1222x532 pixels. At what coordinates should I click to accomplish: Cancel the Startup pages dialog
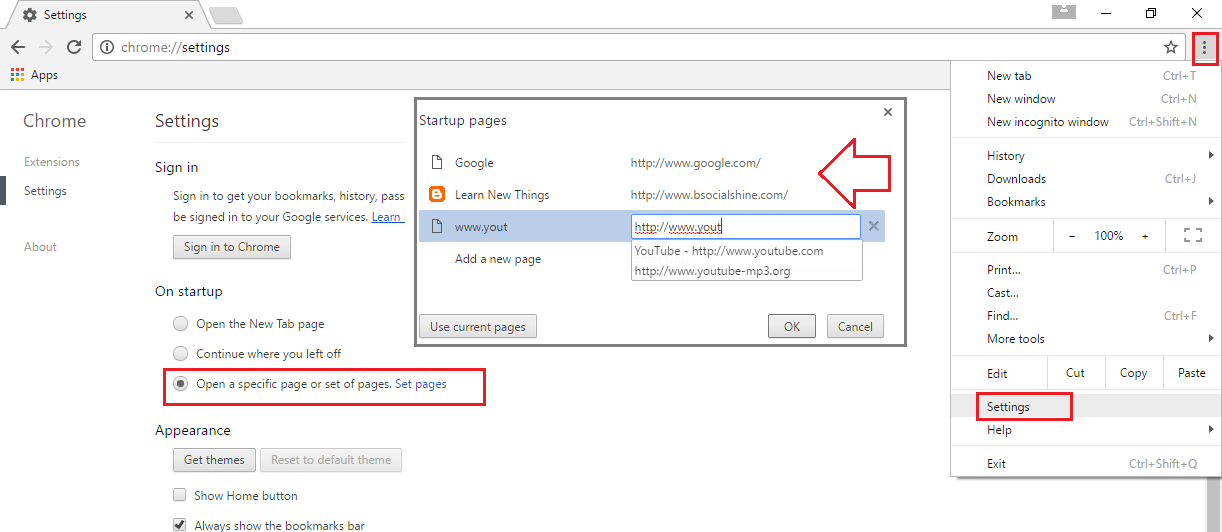click(x=855, y=326)
